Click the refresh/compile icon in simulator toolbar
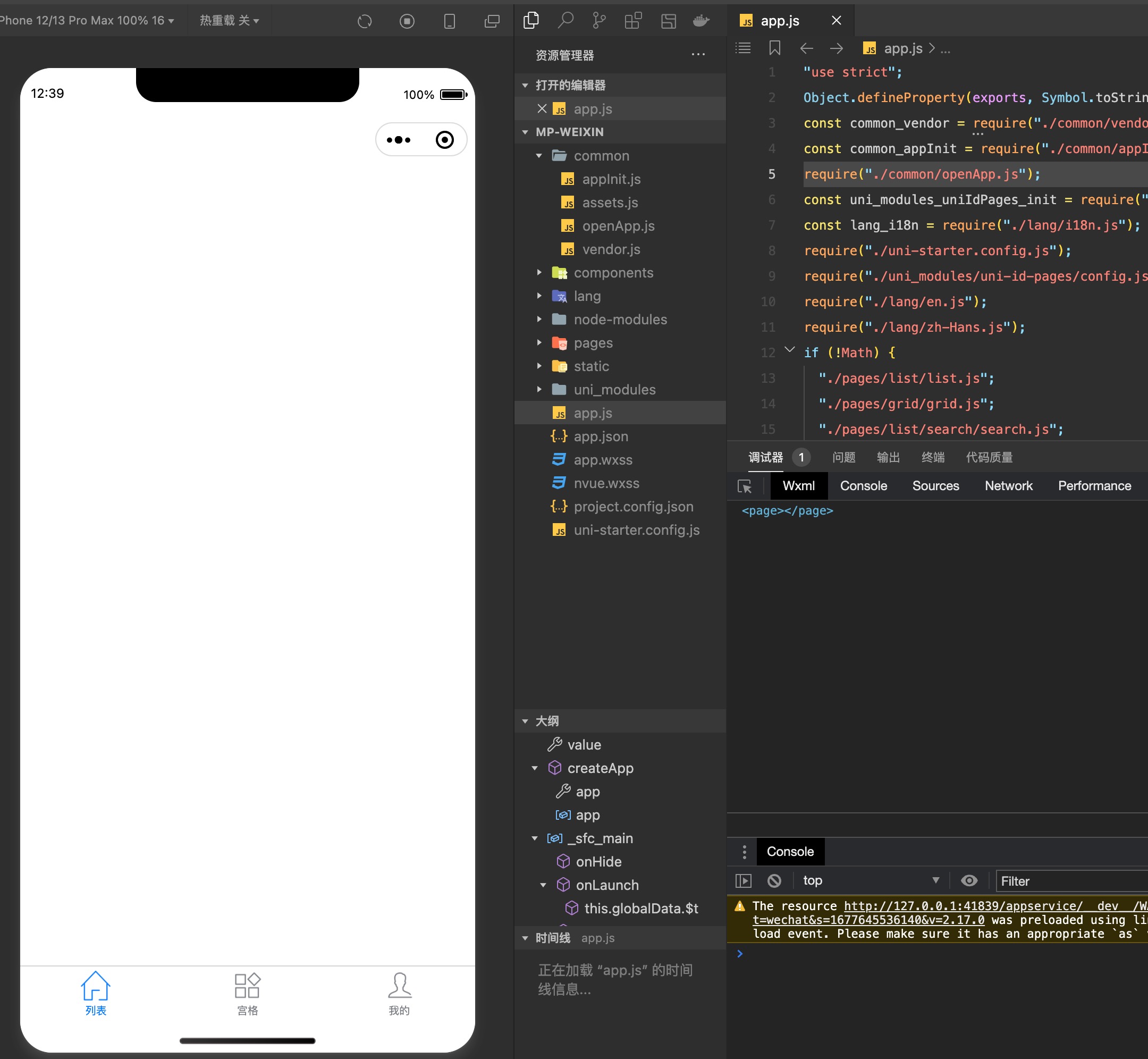1148x1059 pixels. [365, 21]
